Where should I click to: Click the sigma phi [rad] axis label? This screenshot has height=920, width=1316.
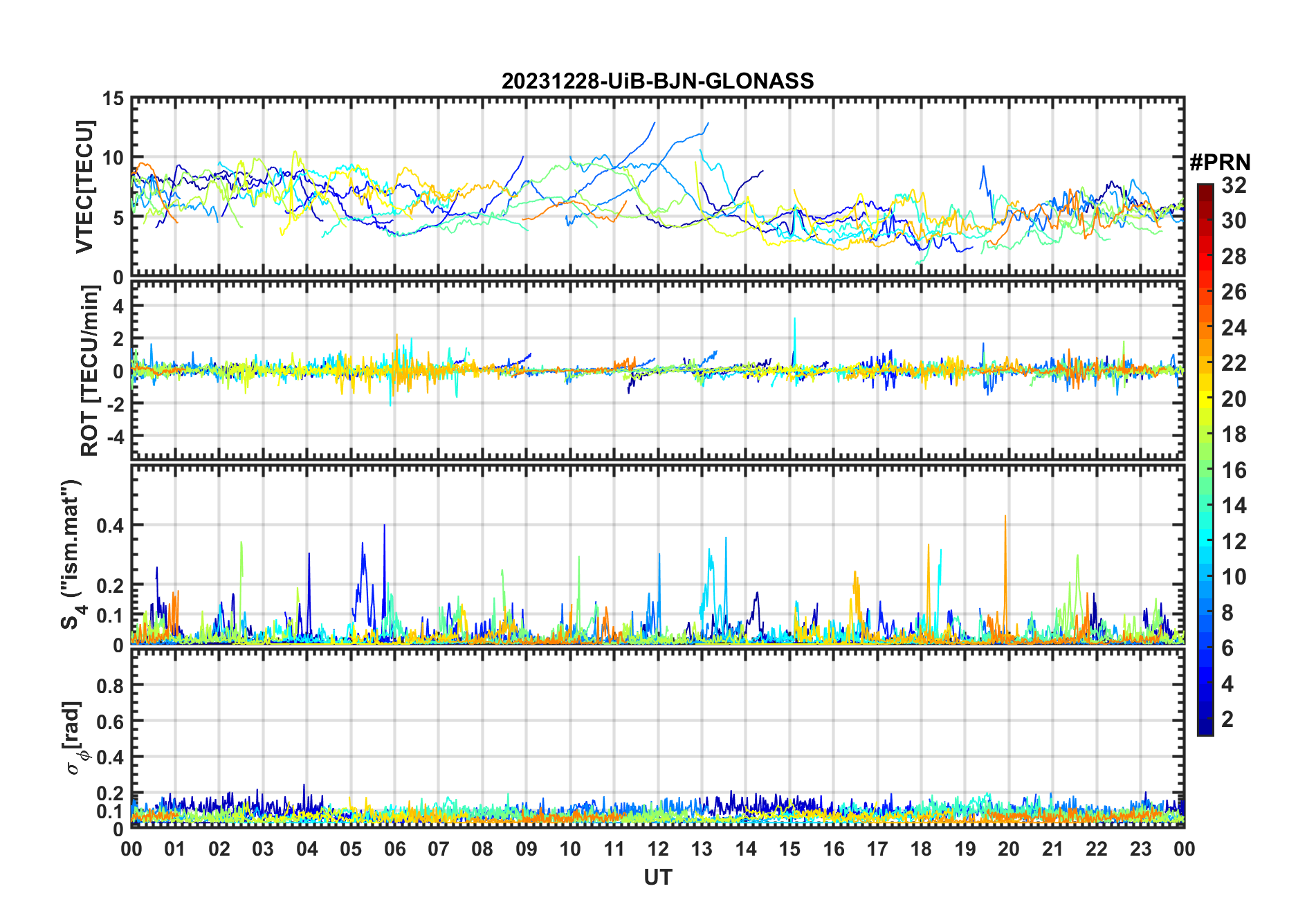click(74, 737)
